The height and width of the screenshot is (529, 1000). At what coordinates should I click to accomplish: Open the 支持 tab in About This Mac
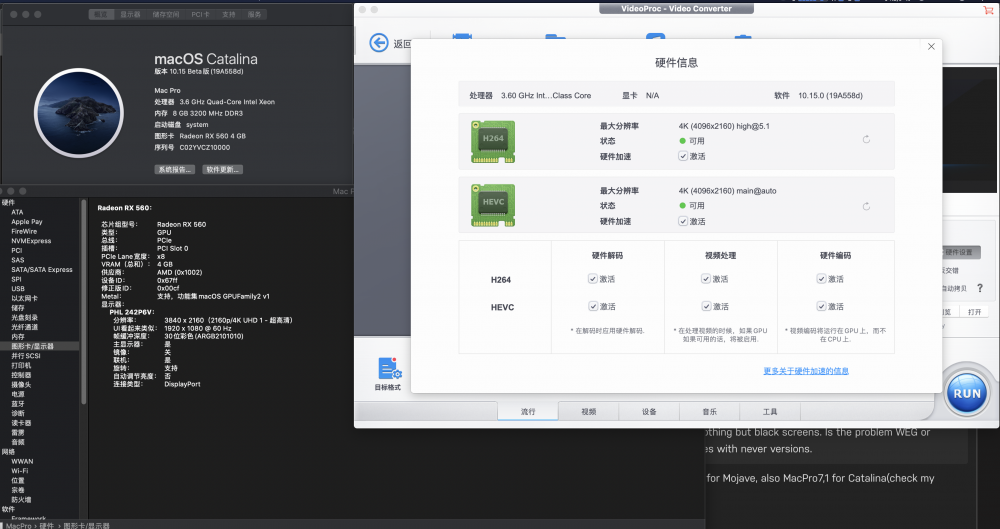coord(228,14)
